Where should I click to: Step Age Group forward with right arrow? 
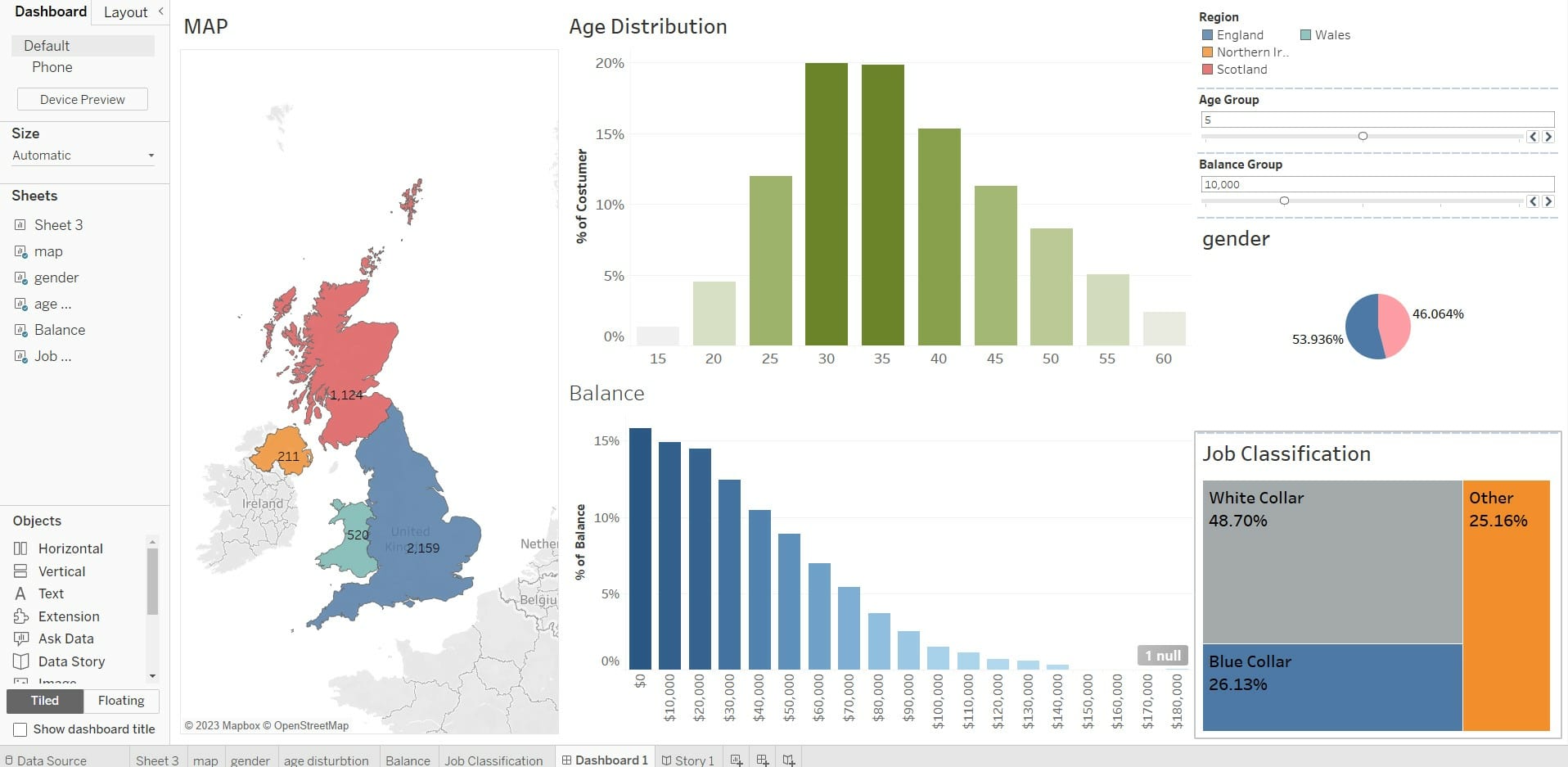[x=1548, y=137]
